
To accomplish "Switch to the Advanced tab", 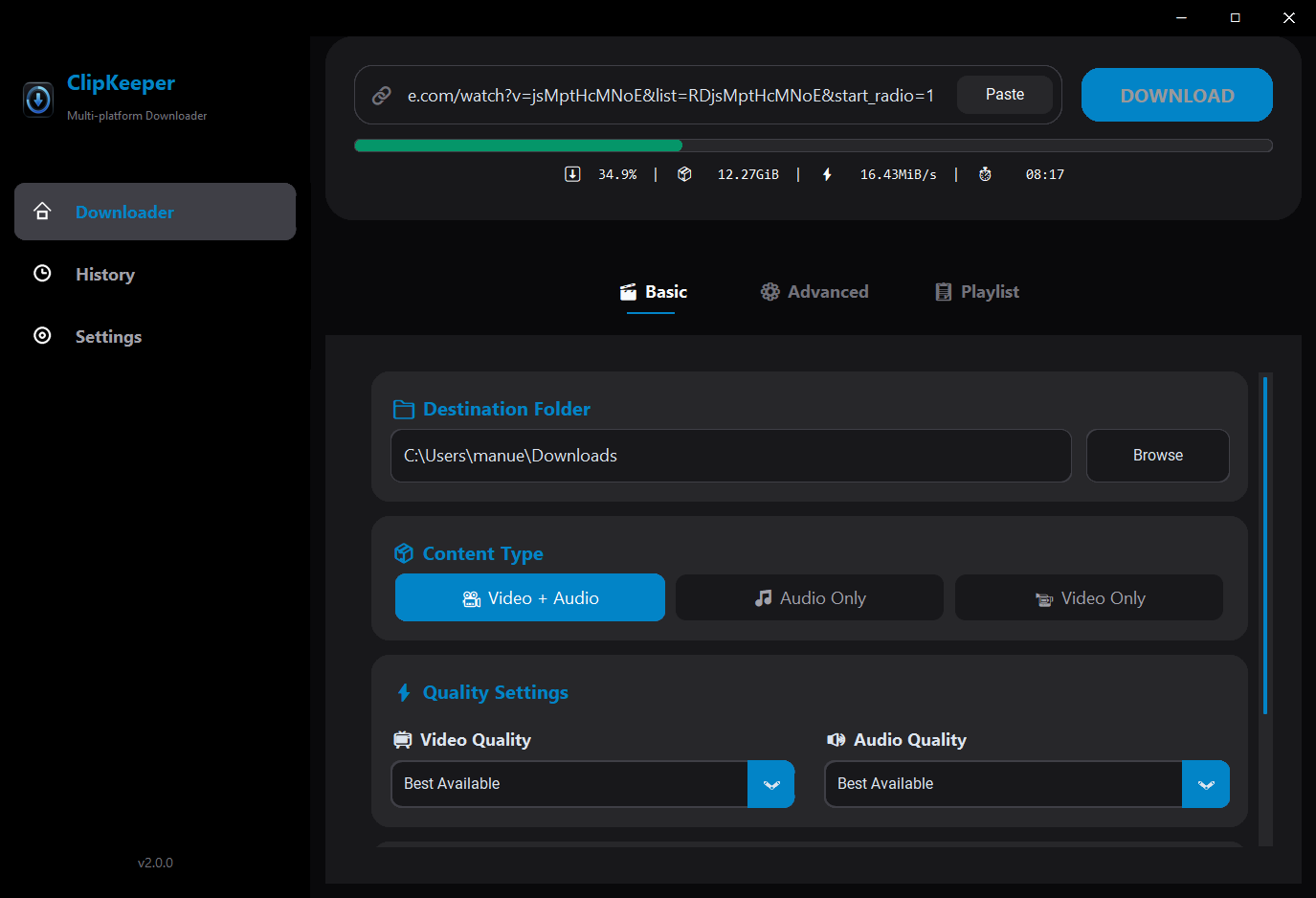I will [x=814, y=292].
